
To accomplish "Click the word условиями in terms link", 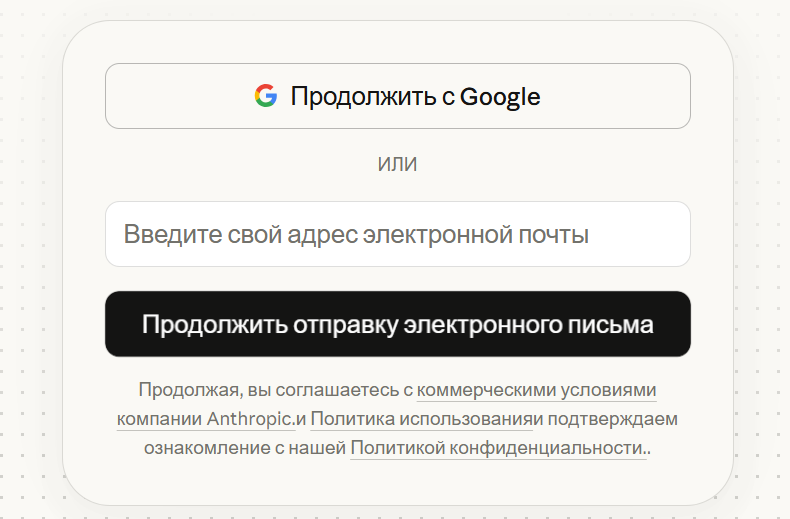I will tap(609, 390).
